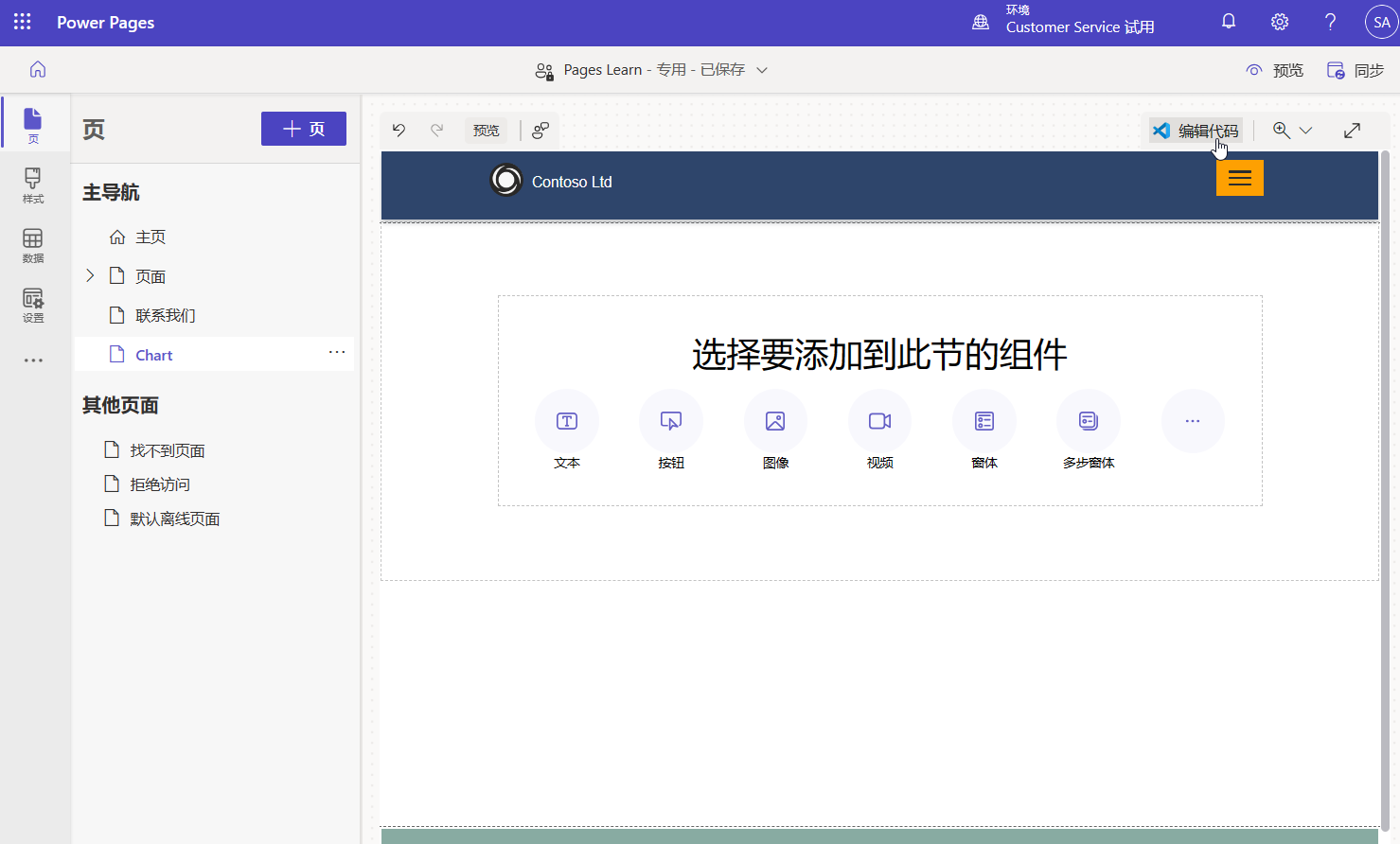The width and height of the screenshot is (1400, 844).
Task: Open the zoom level dropdown arrow
Action: point(1306,131)
